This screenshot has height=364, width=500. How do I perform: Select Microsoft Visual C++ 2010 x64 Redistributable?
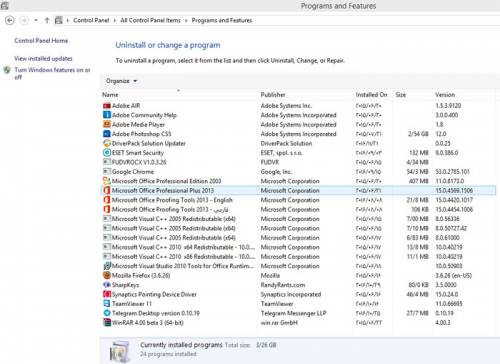coord(298,247)
